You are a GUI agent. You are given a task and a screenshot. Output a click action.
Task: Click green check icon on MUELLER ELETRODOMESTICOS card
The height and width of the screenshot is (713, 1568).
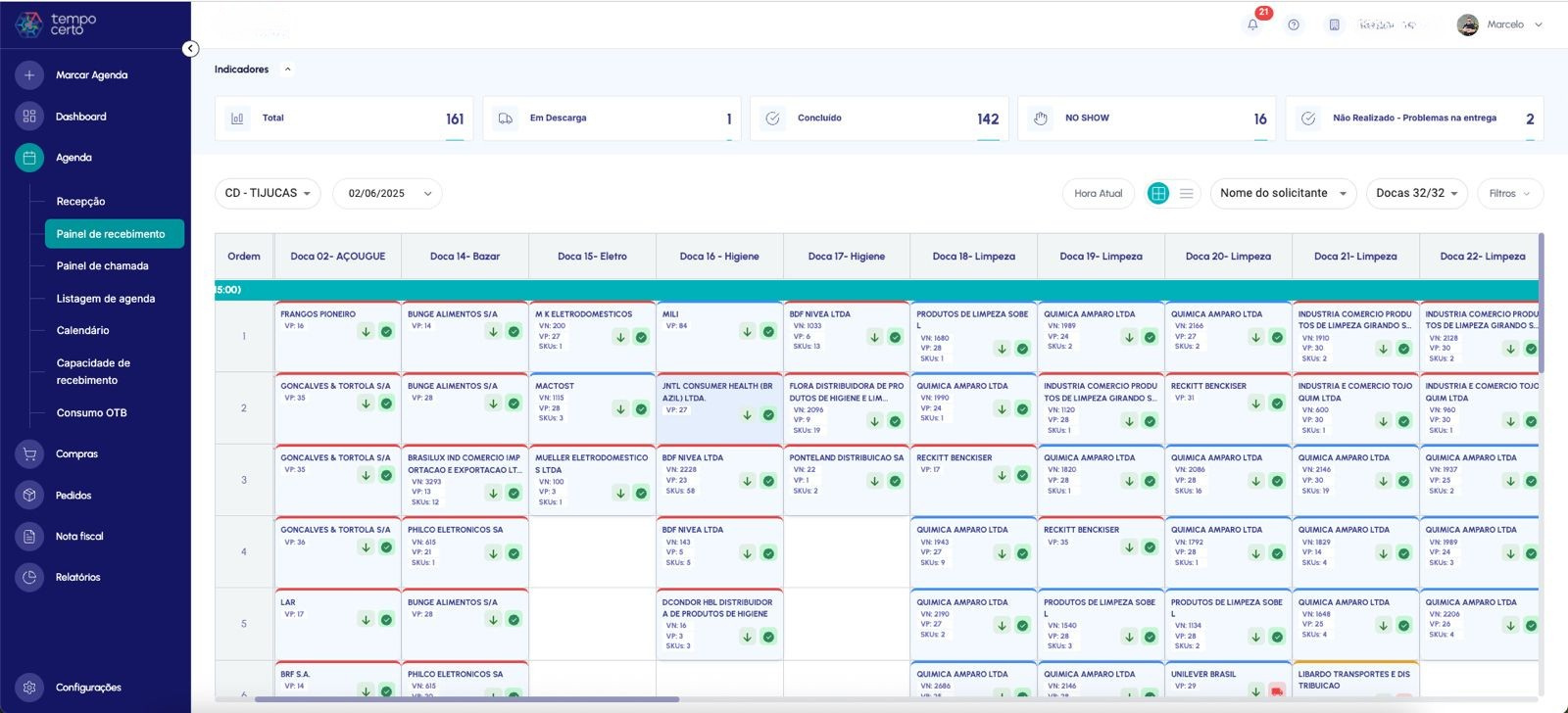point(641,493)
